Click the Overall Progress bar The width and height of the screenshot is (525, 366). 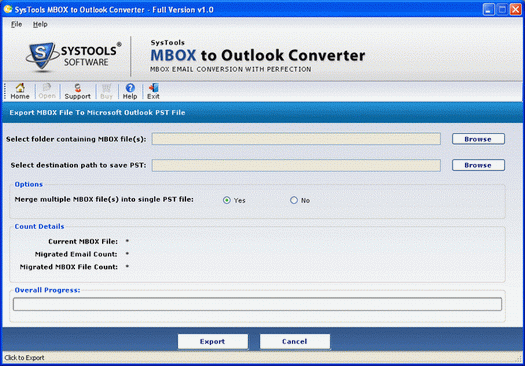(257, 304)
